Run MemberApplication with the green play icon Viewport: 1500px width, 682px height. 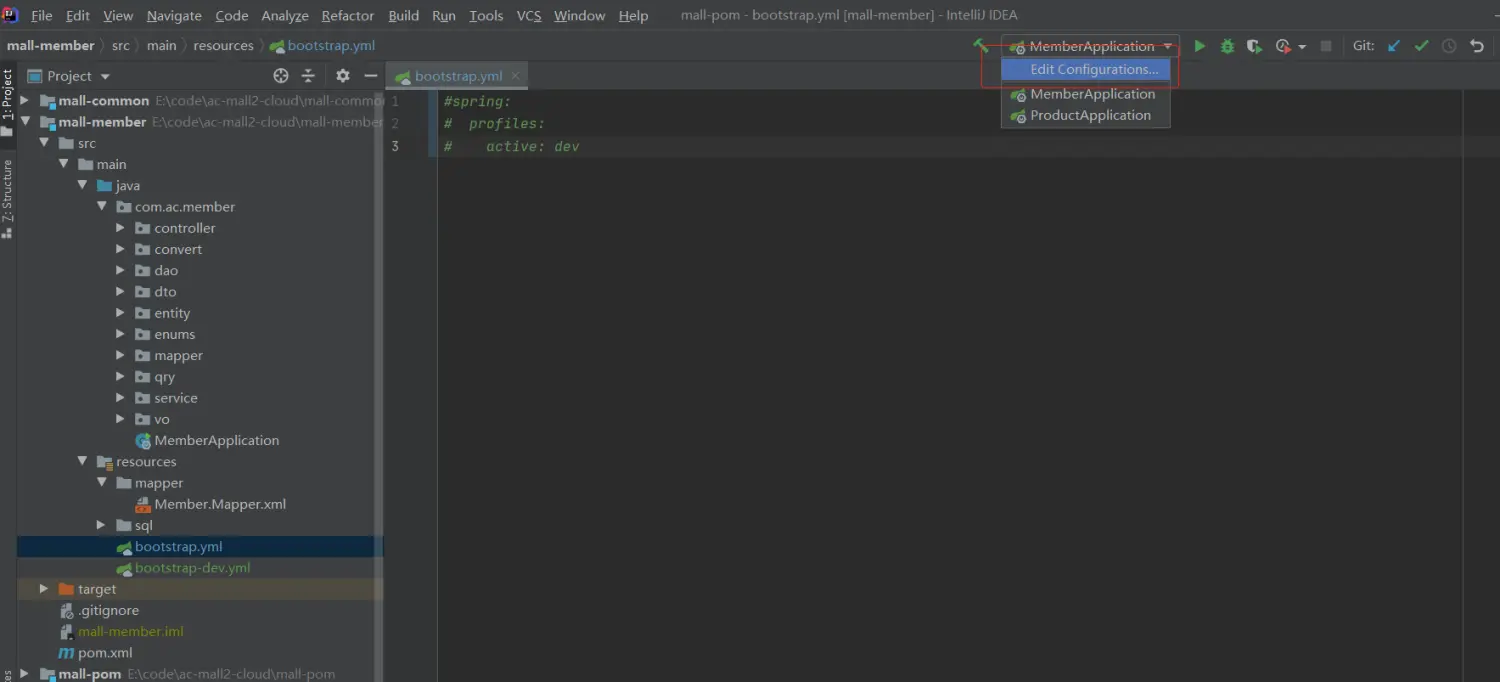[x=1199, y=46]
